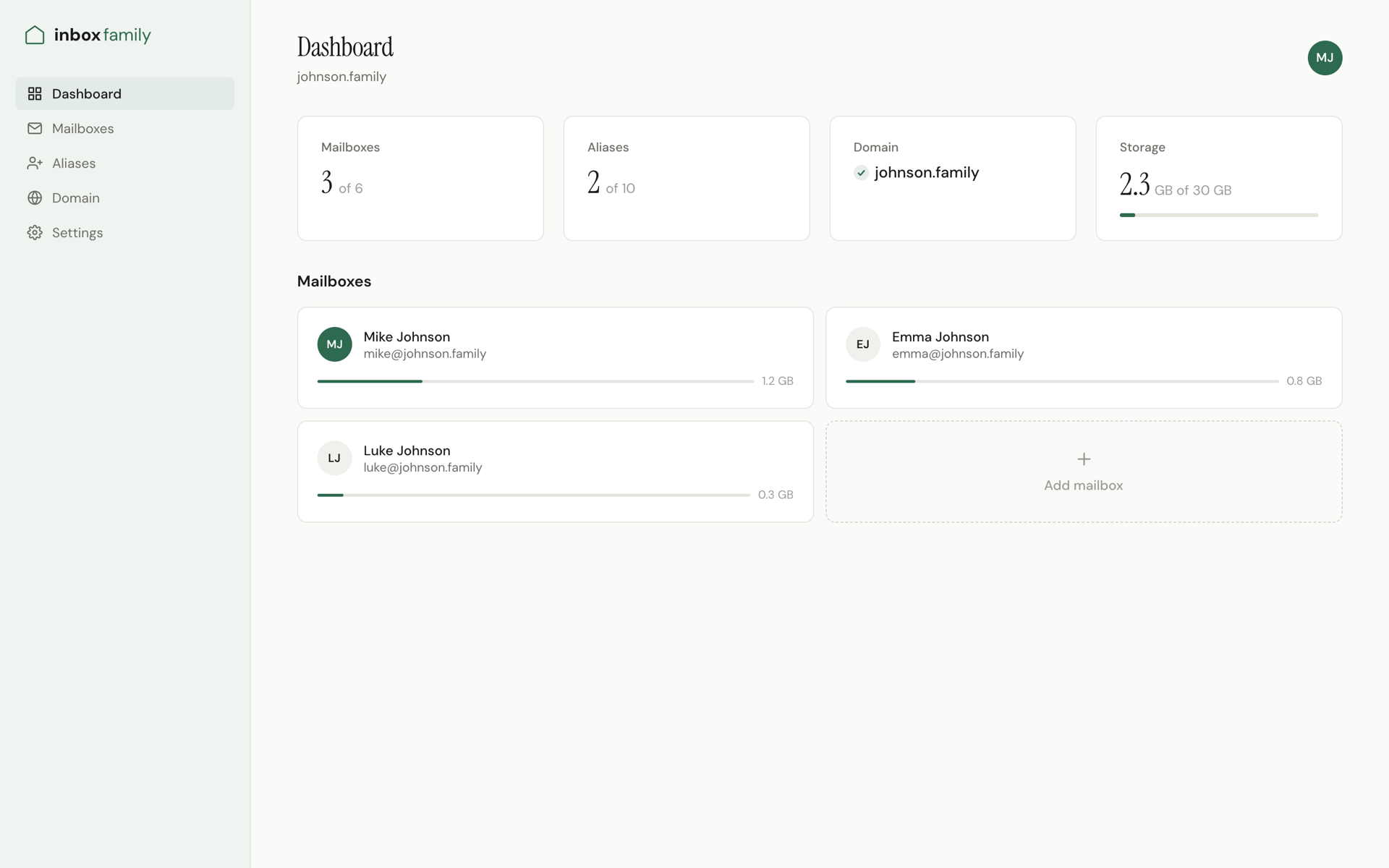Click johnson.family subtitle under Dashboard heading

click(x=341, y=77)
